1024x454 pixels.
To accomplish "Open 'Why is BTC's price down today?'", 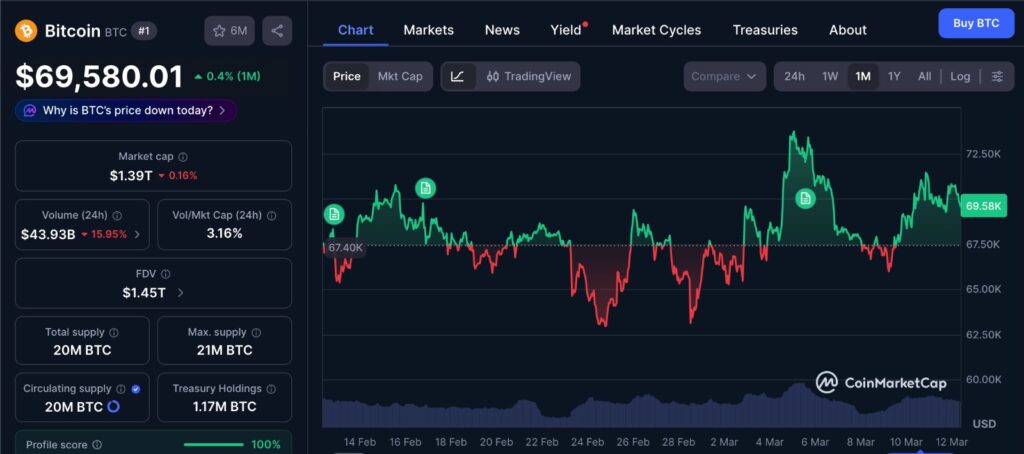I will point(126,110).
